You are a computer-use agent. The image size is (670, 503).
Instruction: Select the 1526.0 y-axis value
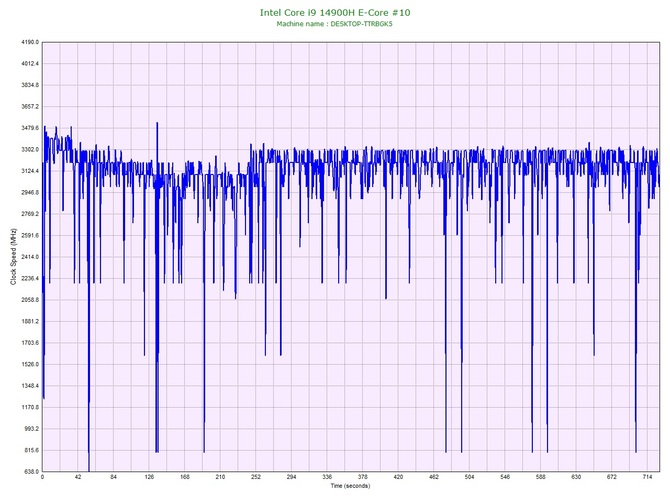(30, 364)
